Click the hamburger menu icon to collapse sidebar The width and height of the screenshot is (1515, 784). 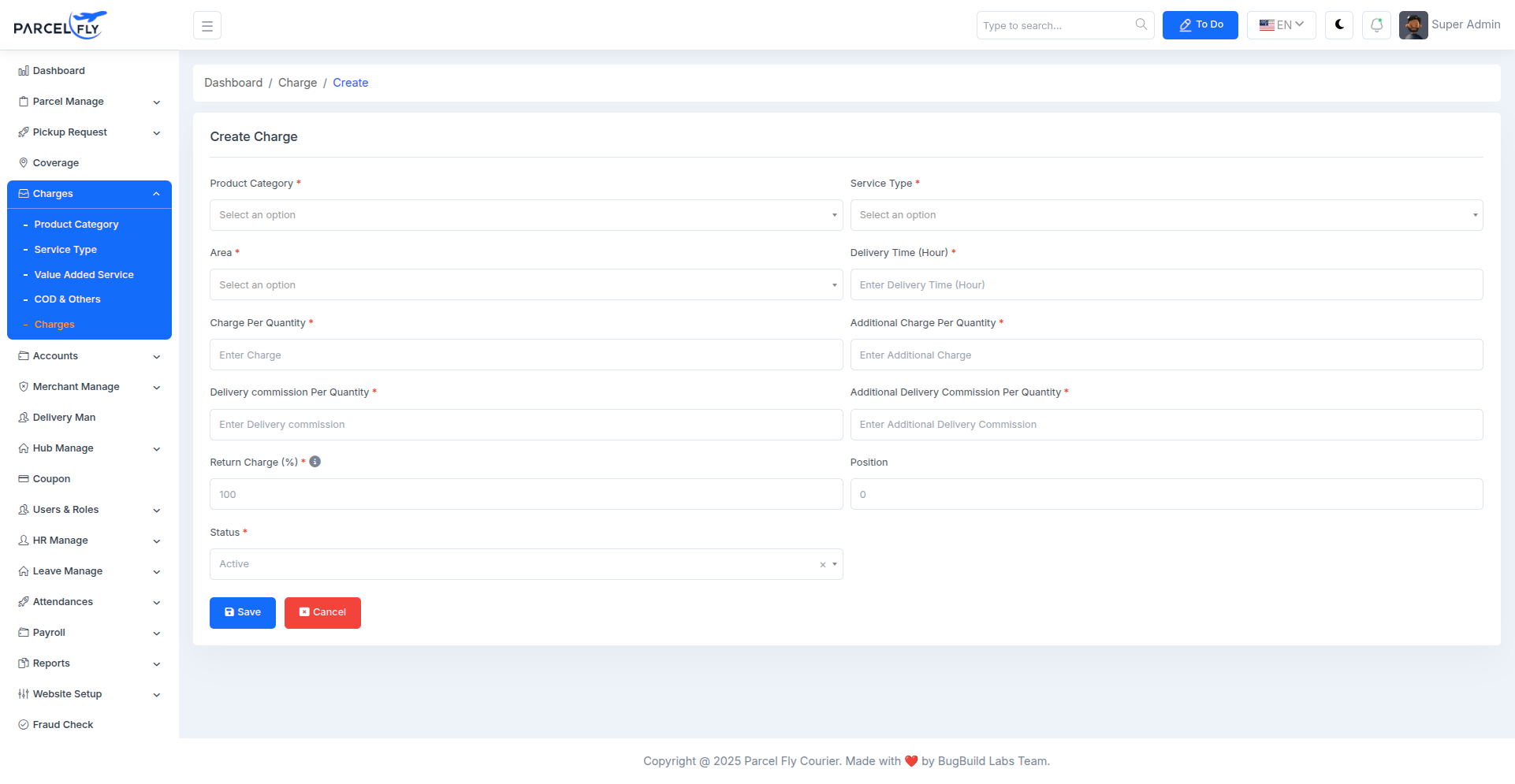207,26
